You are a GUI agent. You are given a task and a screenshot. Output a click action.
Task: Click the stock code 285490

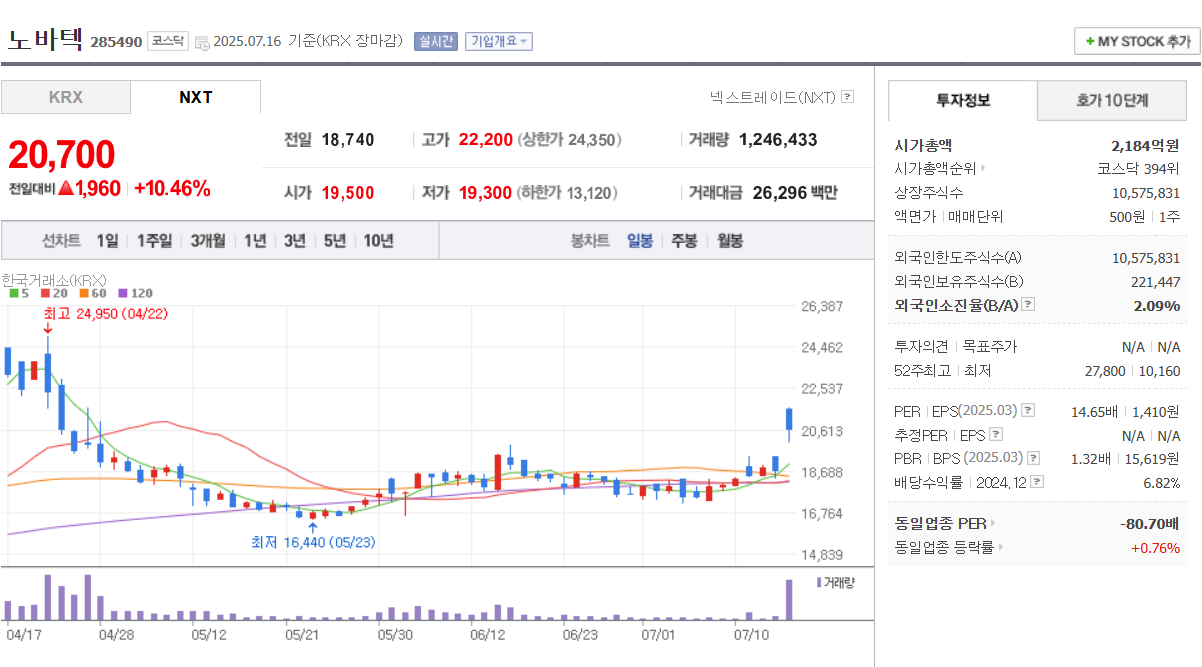[x=116, y=42]
